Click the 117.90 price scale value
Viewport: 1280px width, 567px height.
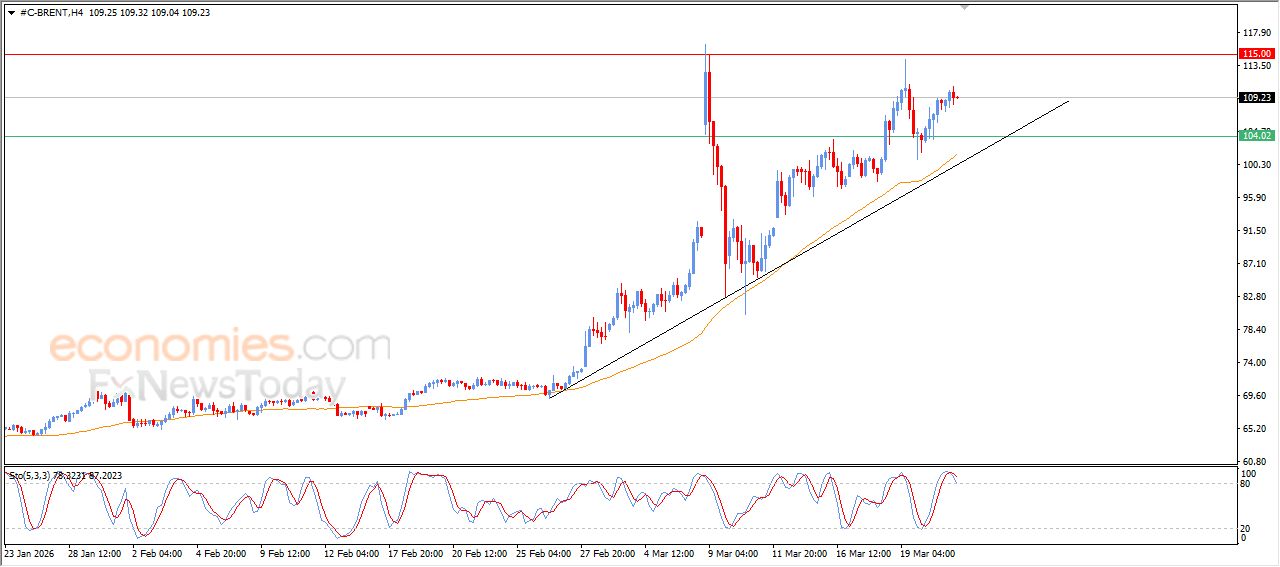[1254, 33]
